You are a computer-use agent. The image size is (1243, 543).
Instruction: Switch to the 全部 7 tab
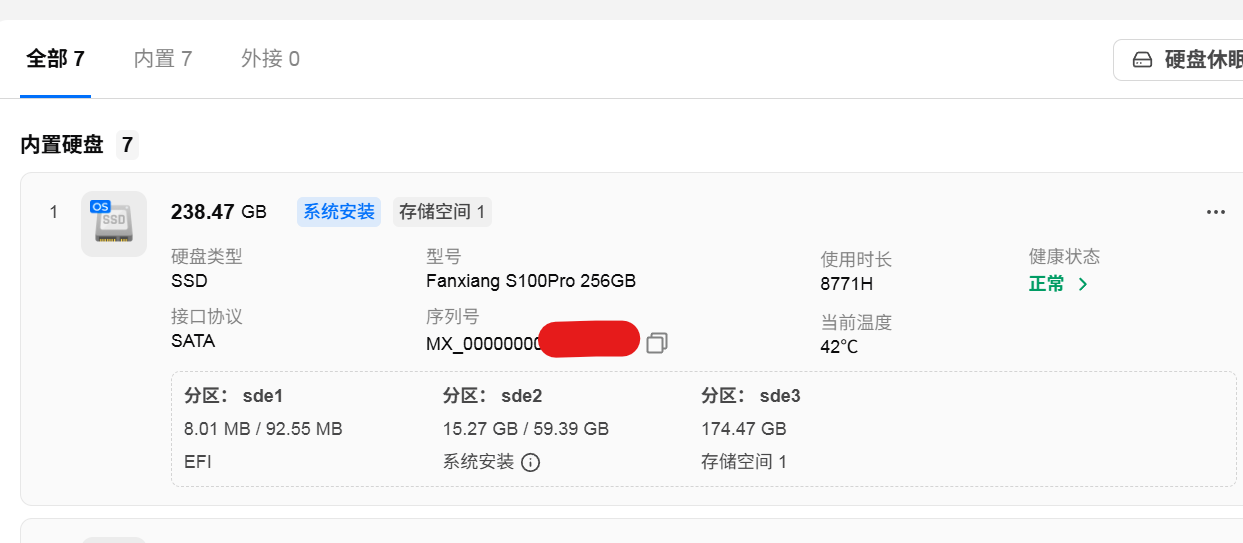55,59
